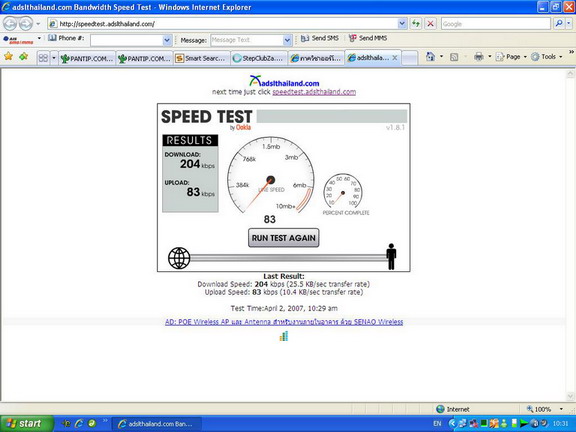Click the Stop loading X icon
Image resolution: width=576 pixels, height=432 pixels.
(431, 24)
